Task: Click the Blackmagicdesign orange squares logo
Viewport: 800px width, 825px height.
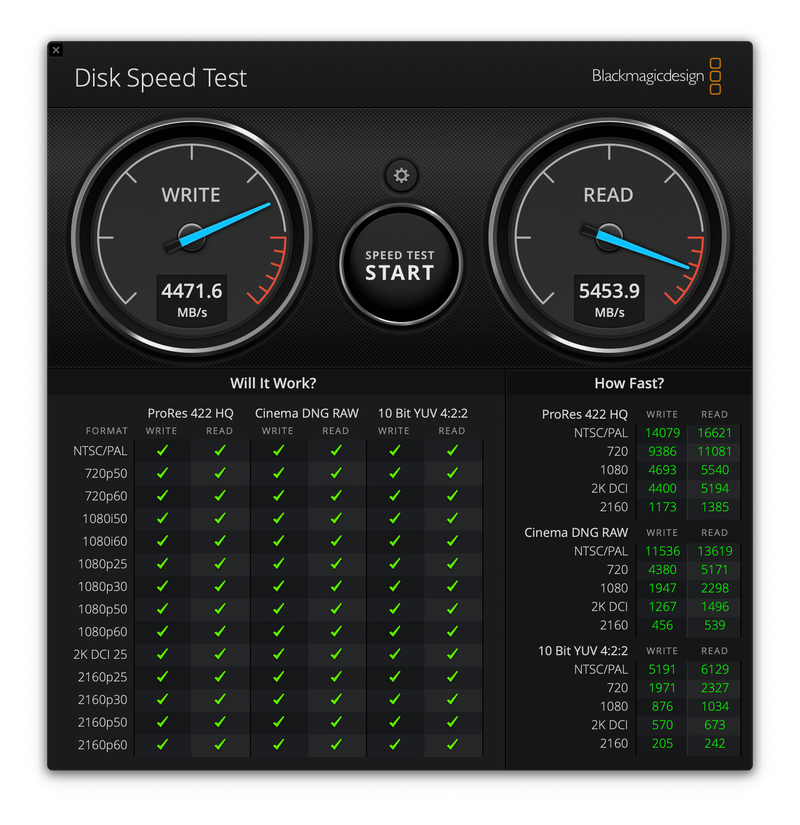Action: point(715,77)
